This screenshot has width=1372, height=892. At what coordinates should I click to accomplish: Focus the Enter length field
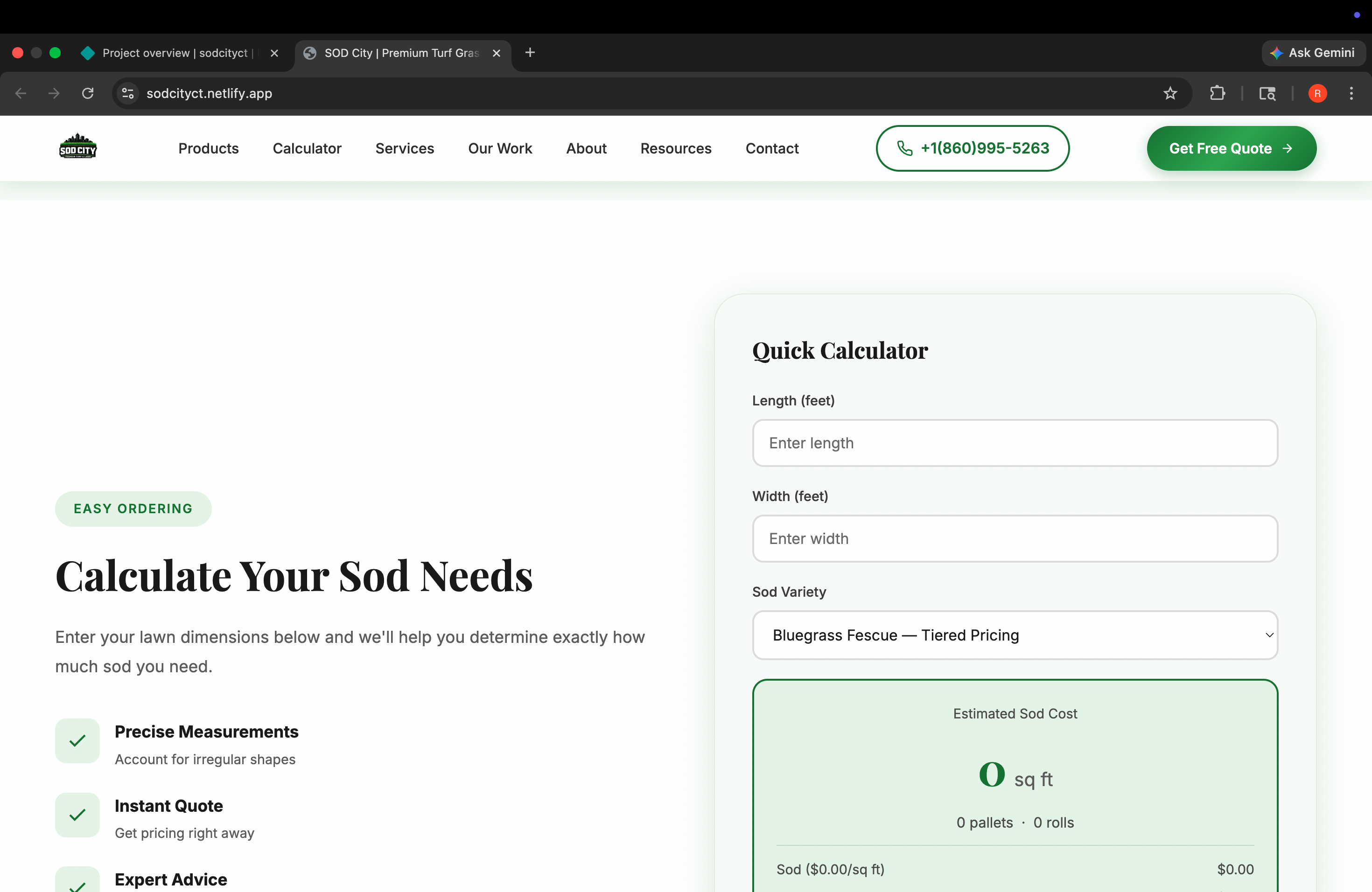[1015, 443]
